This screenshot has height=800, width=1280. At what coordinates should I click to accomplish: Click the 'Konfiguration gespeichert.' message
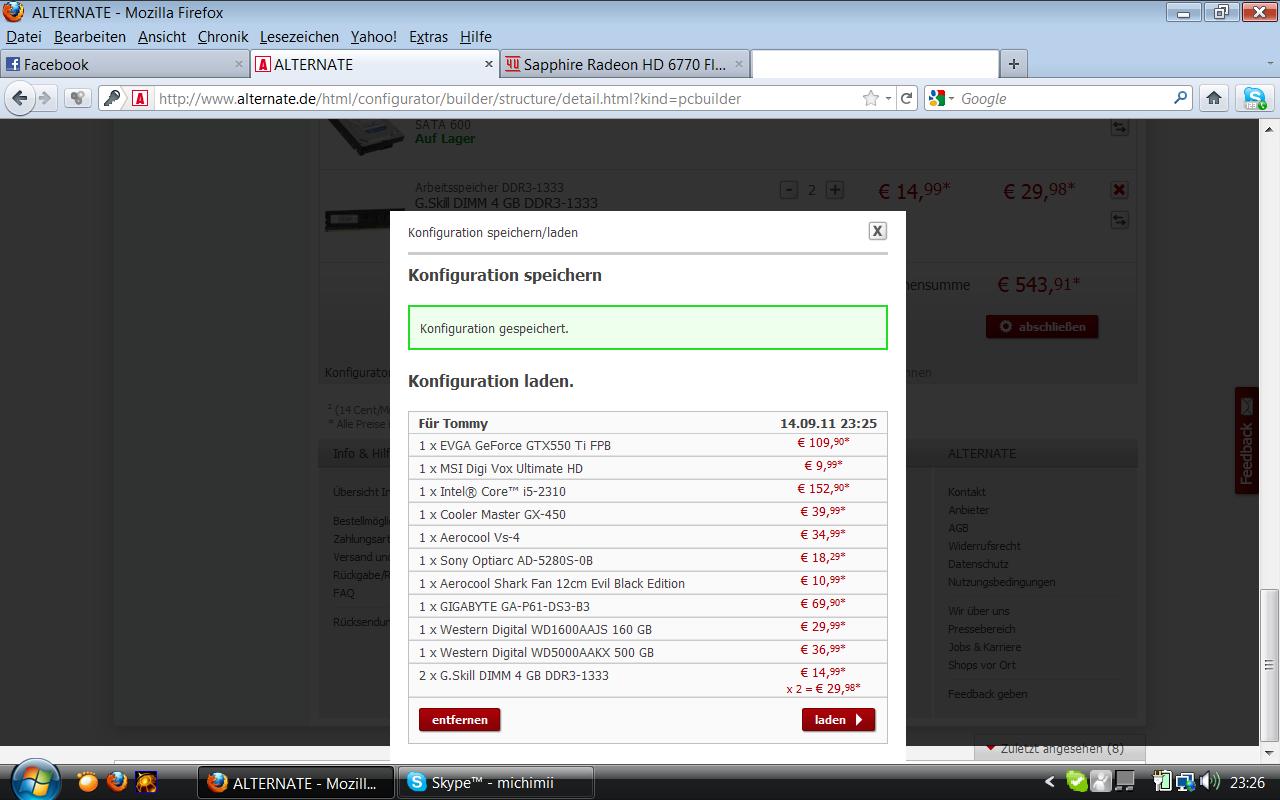648,328
